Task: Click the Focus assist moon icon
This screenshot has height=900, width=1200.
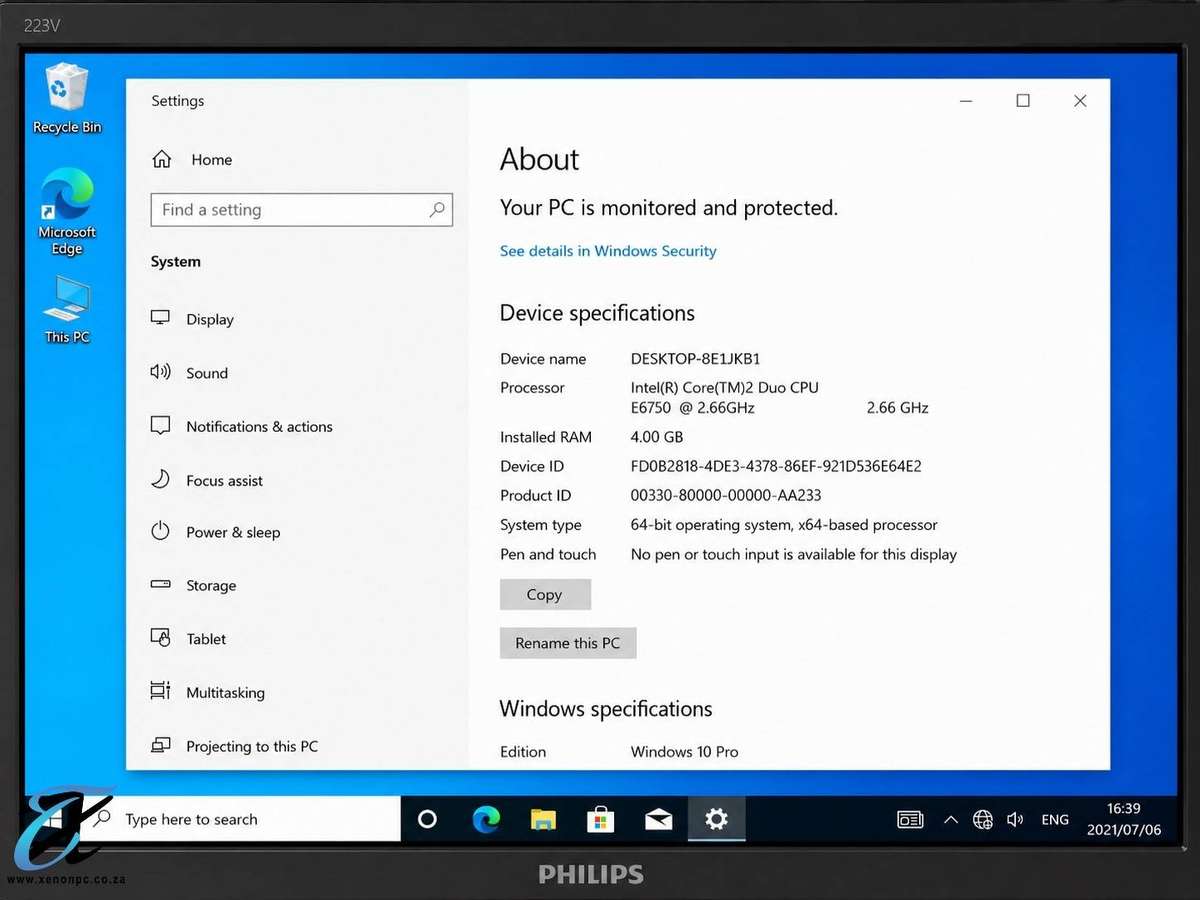Action: (160, 479)
